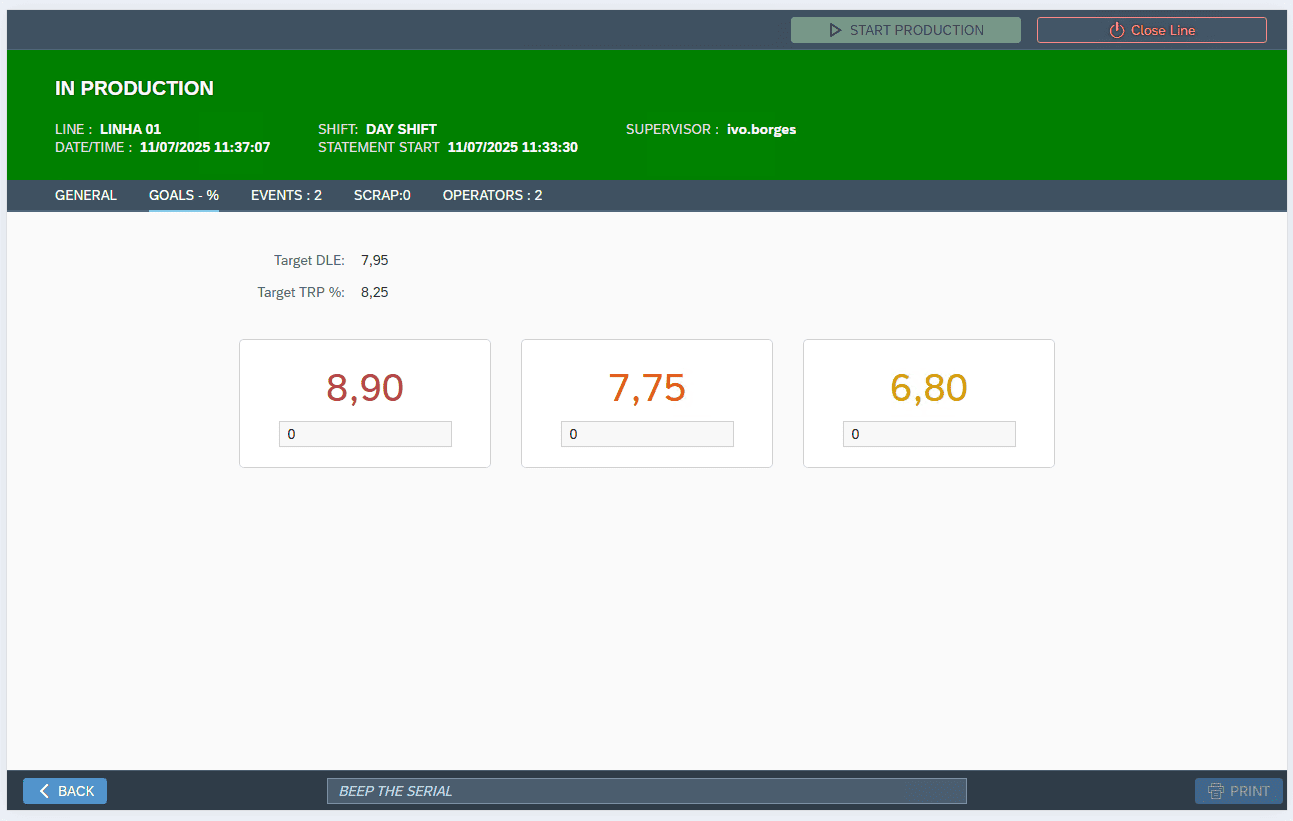Click the BACK chevron arrow
This screenshot has height=821, width=1293.
tap(44, 791)
